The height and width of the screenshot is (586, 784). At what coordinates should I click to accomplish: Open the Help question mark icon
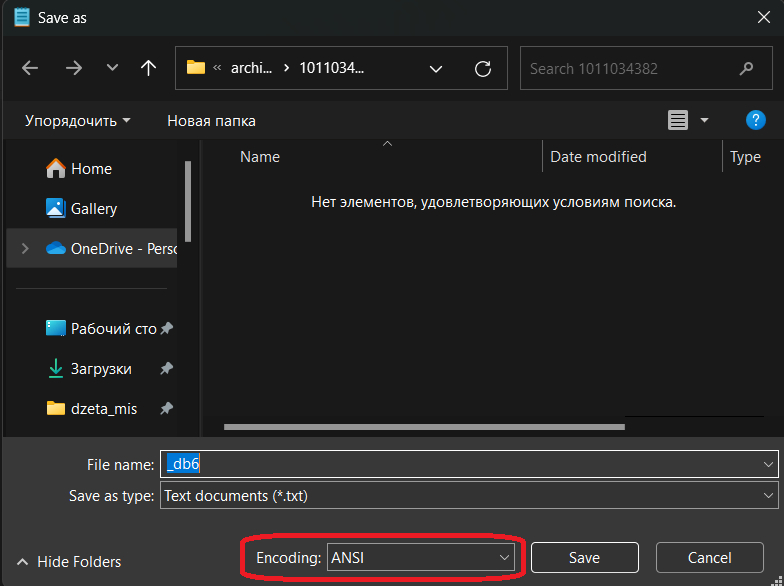pos(756,120)
